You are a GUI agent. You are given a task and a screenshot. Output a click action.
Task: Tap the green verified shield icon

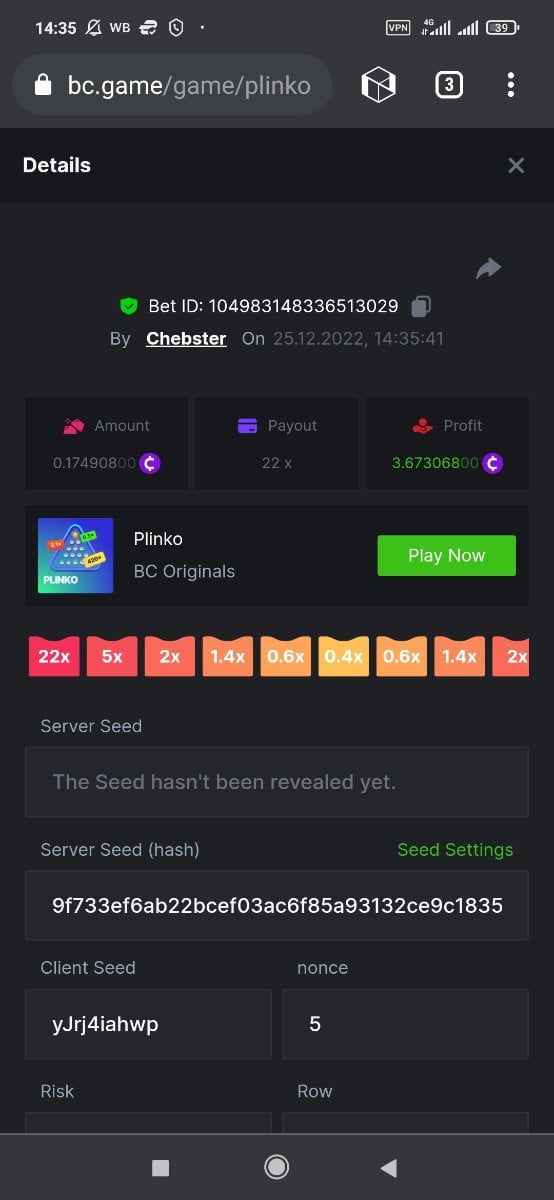(128, 306)
